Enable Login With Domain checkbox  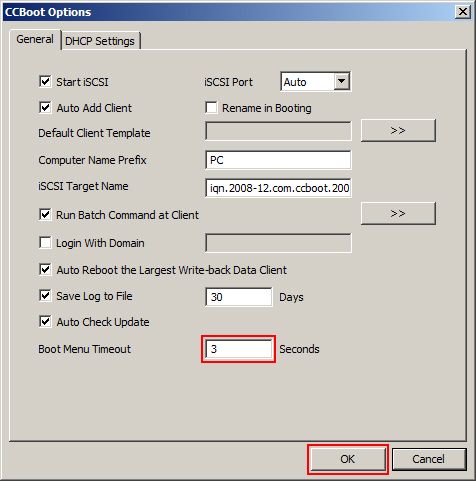[45, 243]
